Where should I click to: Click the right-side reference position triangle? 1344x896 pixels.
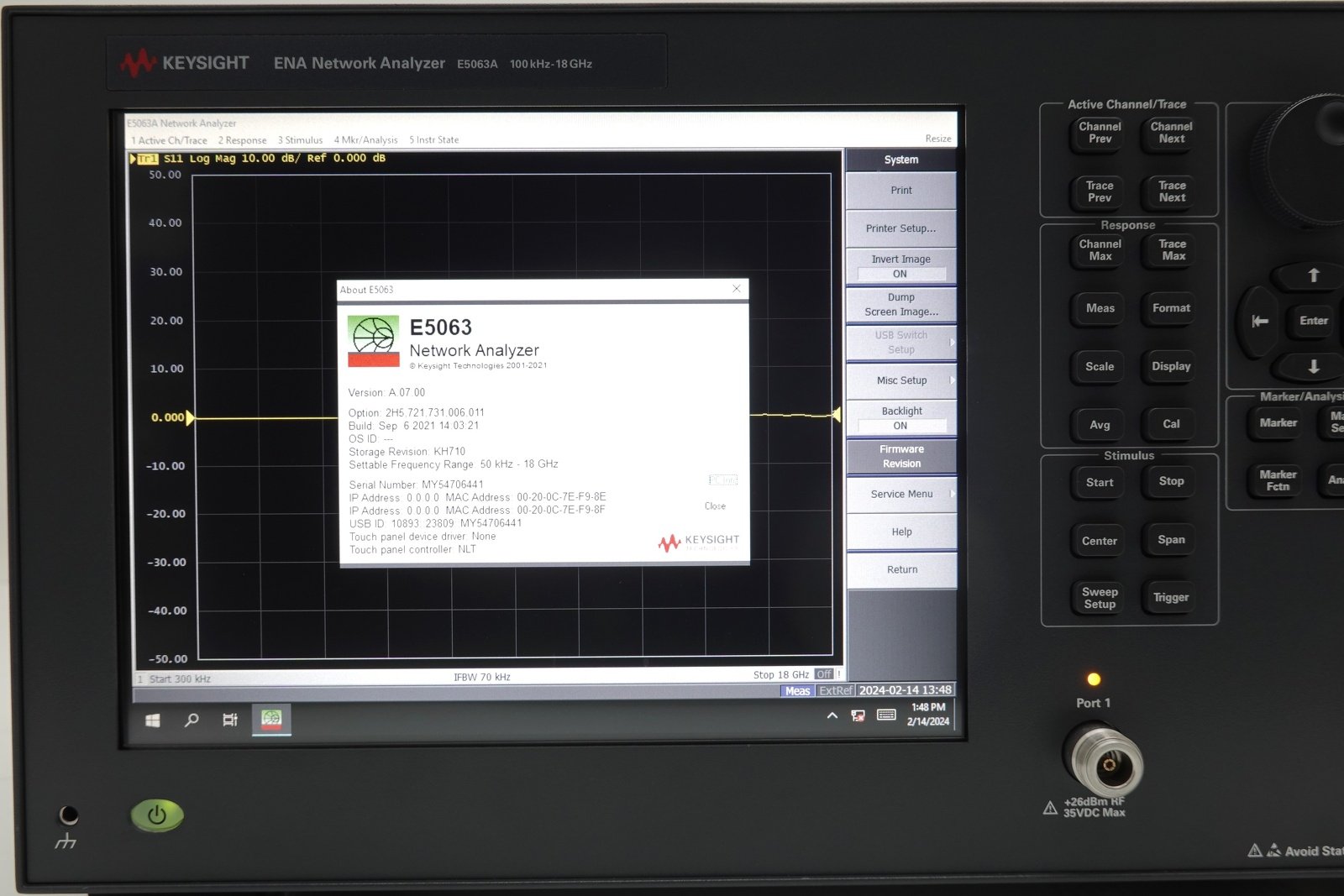(x=836, y=414)
